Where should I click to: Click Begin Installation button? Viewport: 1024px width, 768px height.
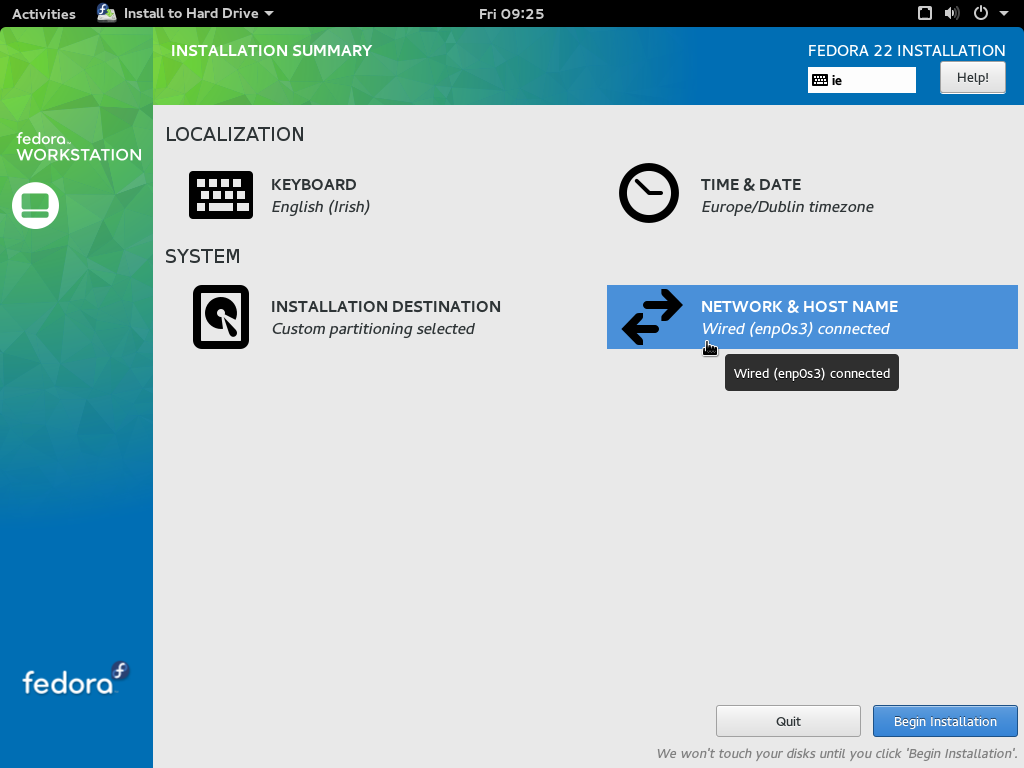point(945,721)
